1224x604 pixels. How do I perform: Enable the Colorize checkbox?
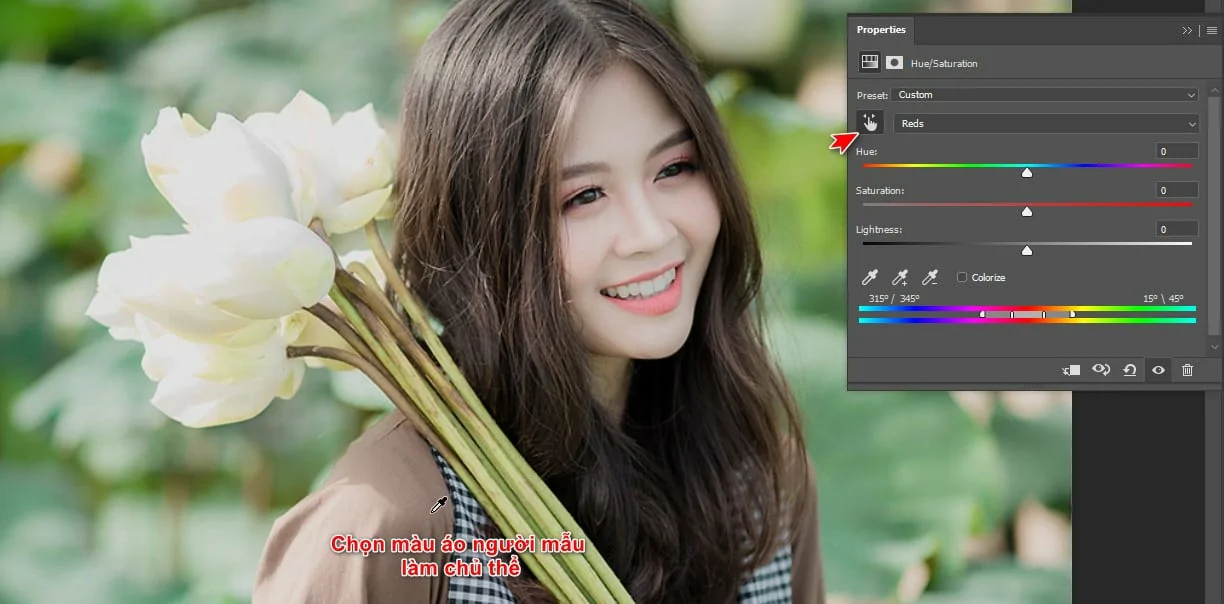962,277
